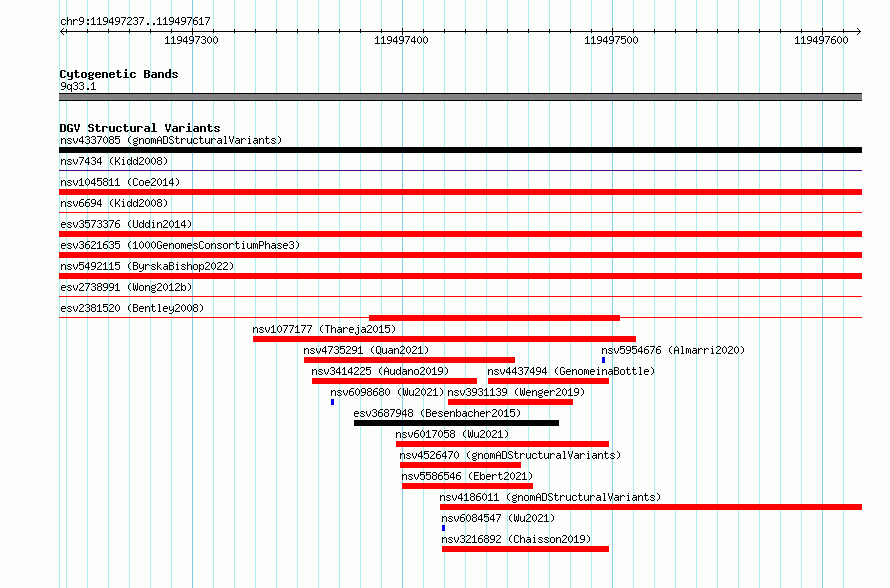Open nsv4735291 (Quan2021) label
The width and height of the screenshot is (890, 588).
click(366, 350)
